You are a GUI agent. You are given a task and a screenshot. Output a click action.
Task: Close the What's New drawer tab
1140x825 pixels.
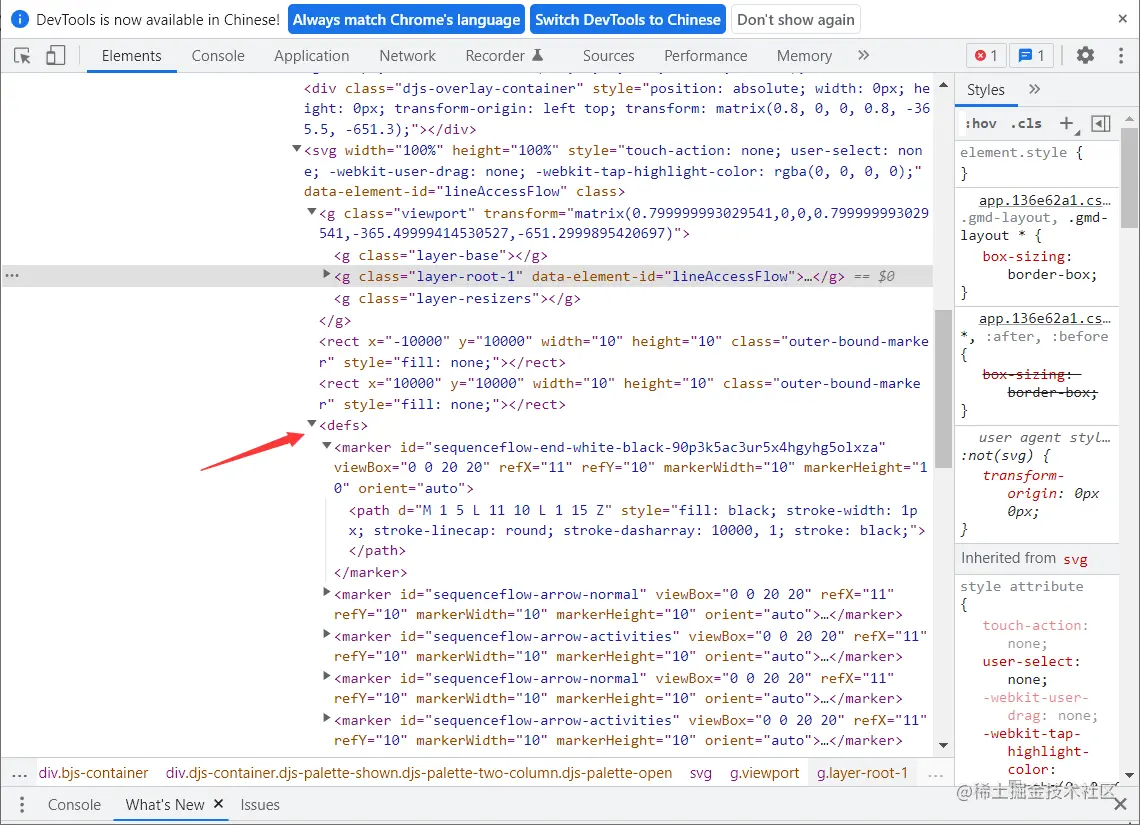coord(218,804)
